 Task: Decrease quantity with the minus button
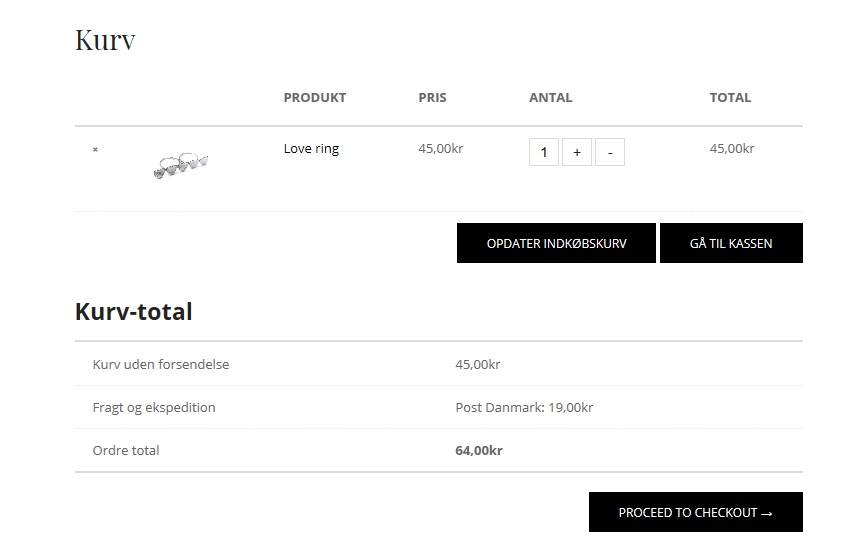coord(610,152)
